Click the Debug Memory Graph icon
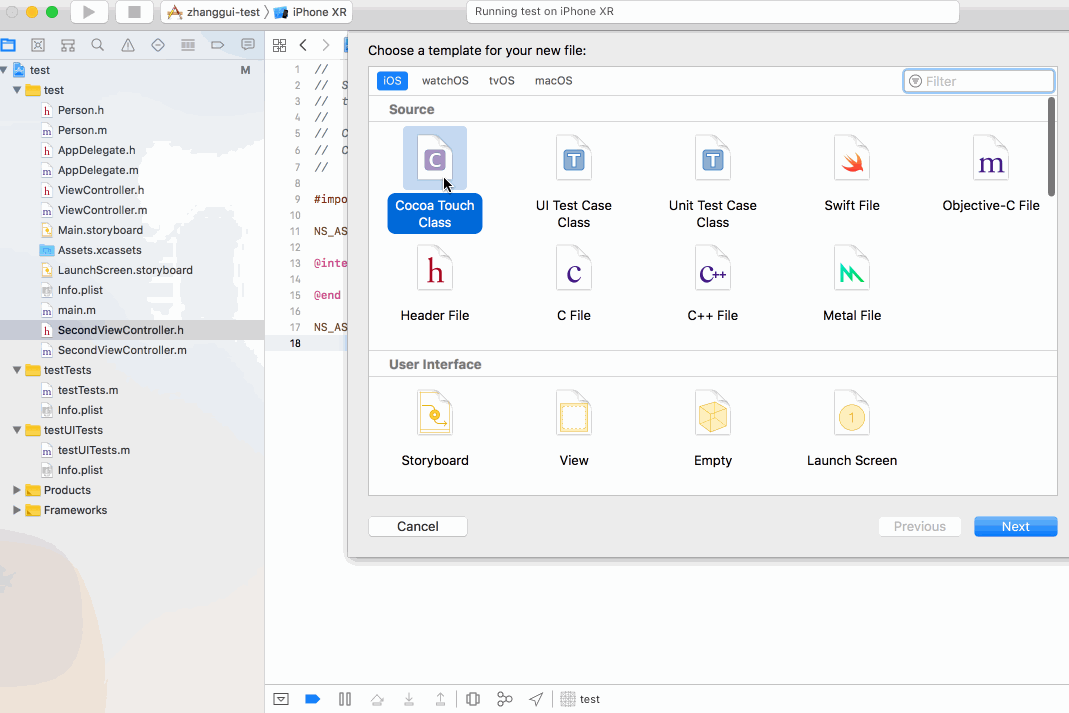Image resolution: width=1069 pixels, height=713 pixels. tap(505, 699)
